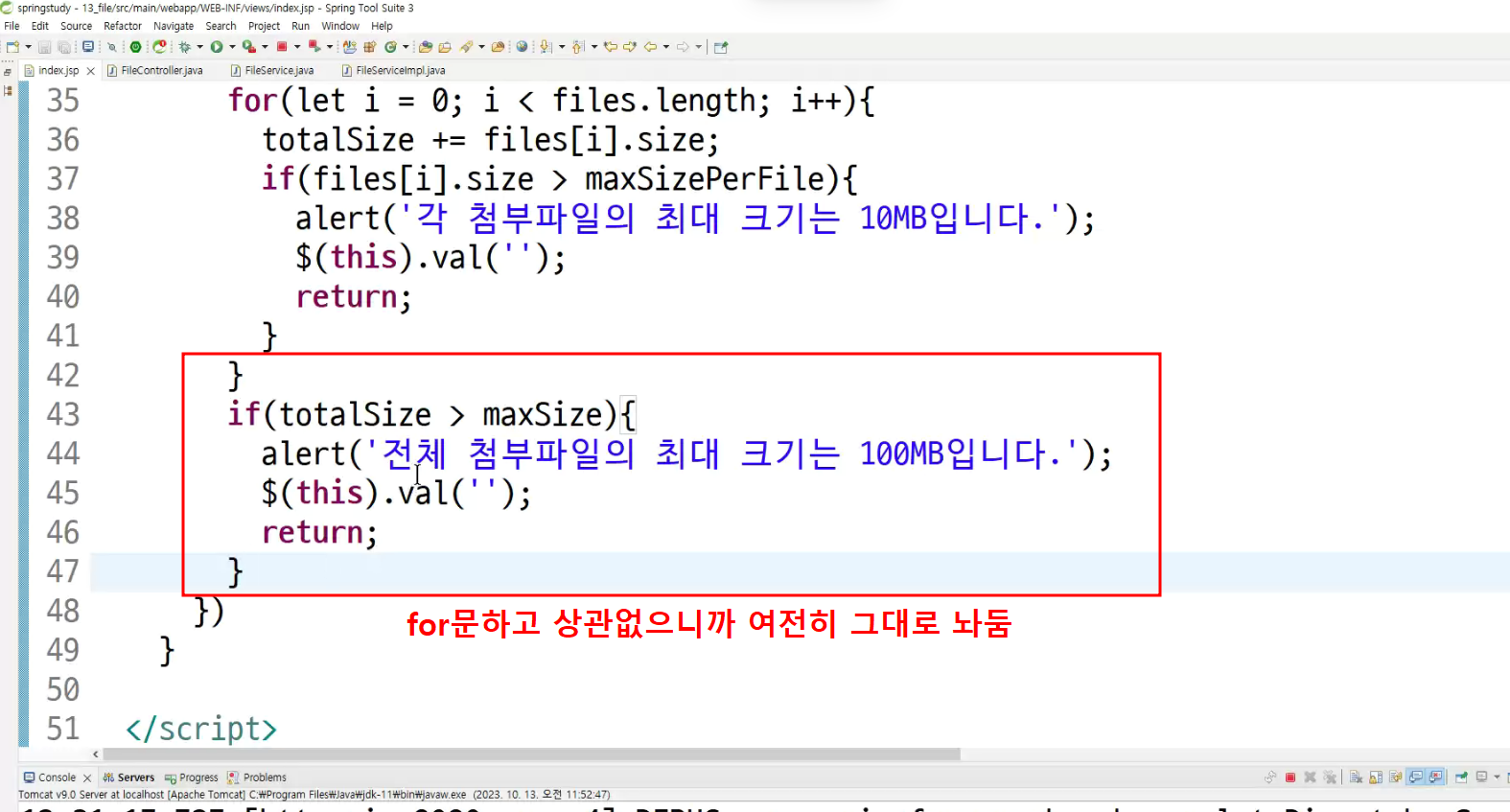This screenshot has height=812, width=1510.
Task: Toggle Pin Editor in the toolbar
Action: (721, 47)
